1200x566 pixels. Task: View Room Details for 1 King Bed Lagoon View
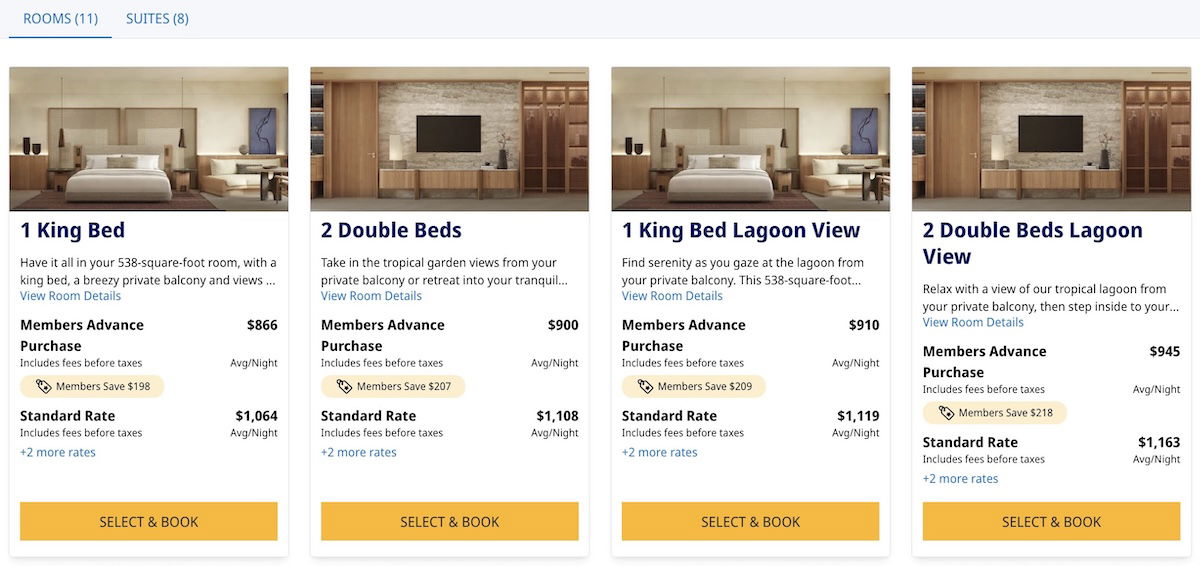[x=672, y=296]
